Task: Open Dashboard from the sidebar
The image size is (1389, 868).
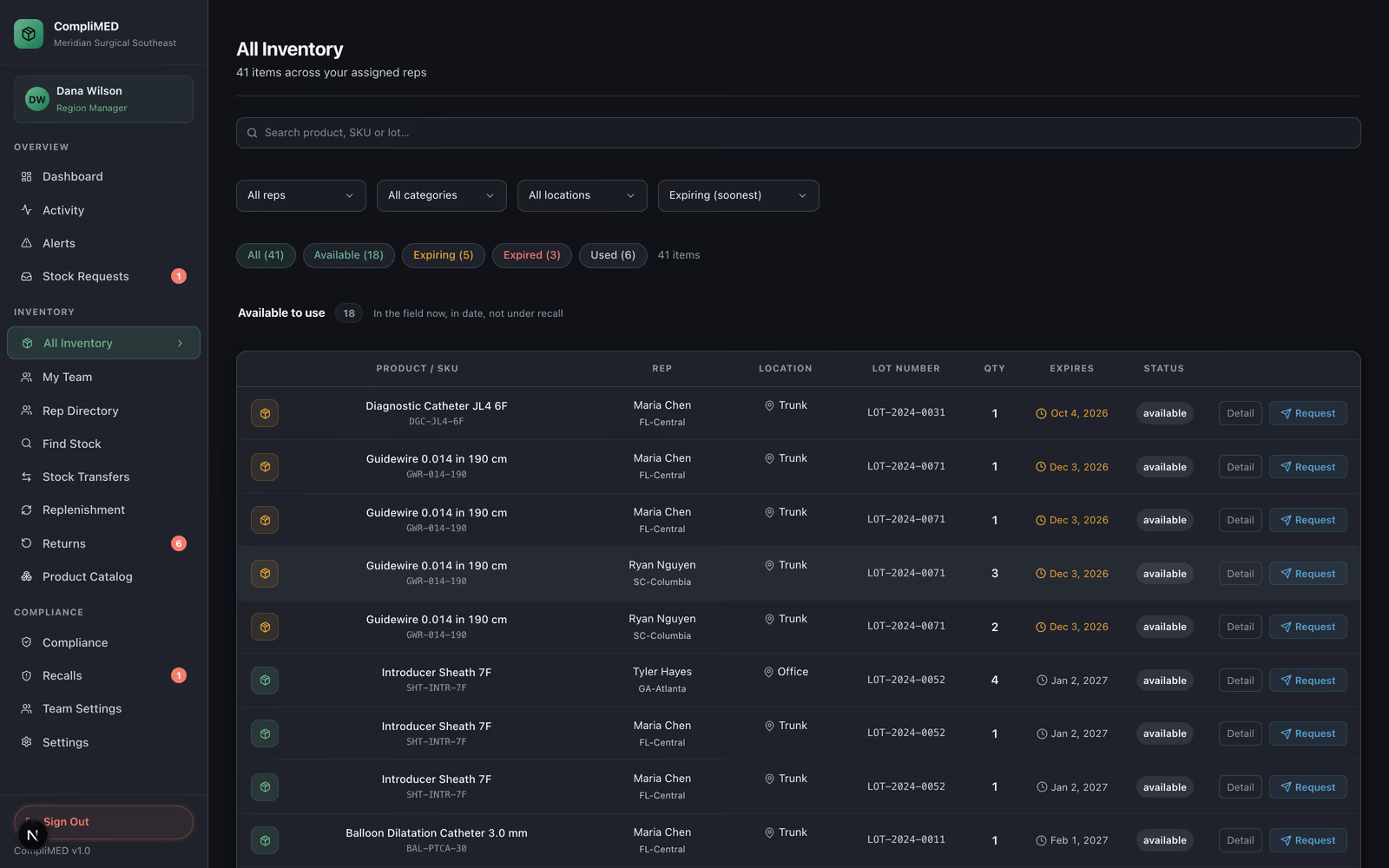Action: click(103, 177)
